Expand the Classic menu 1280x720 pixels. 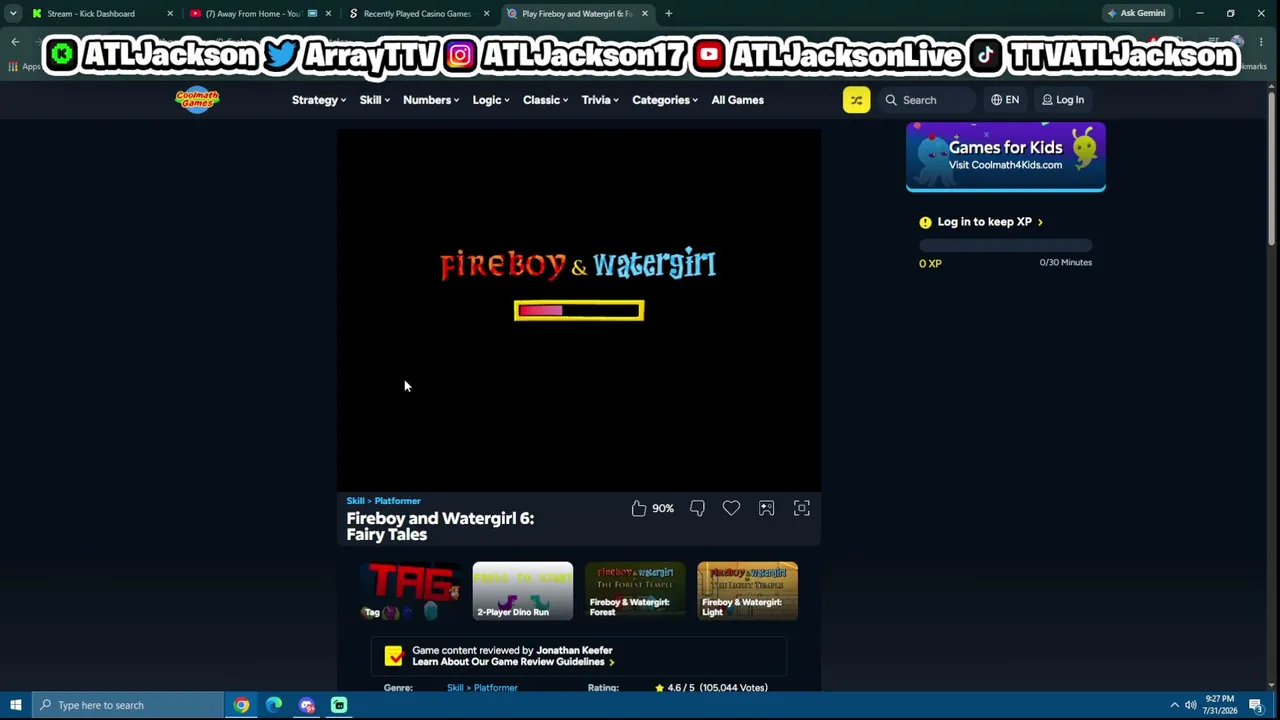546,100
